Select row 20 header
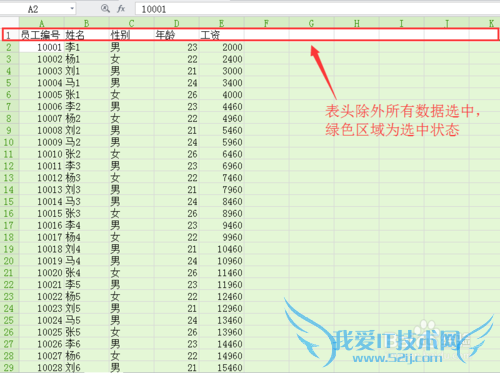 click(x=9, y=261)
